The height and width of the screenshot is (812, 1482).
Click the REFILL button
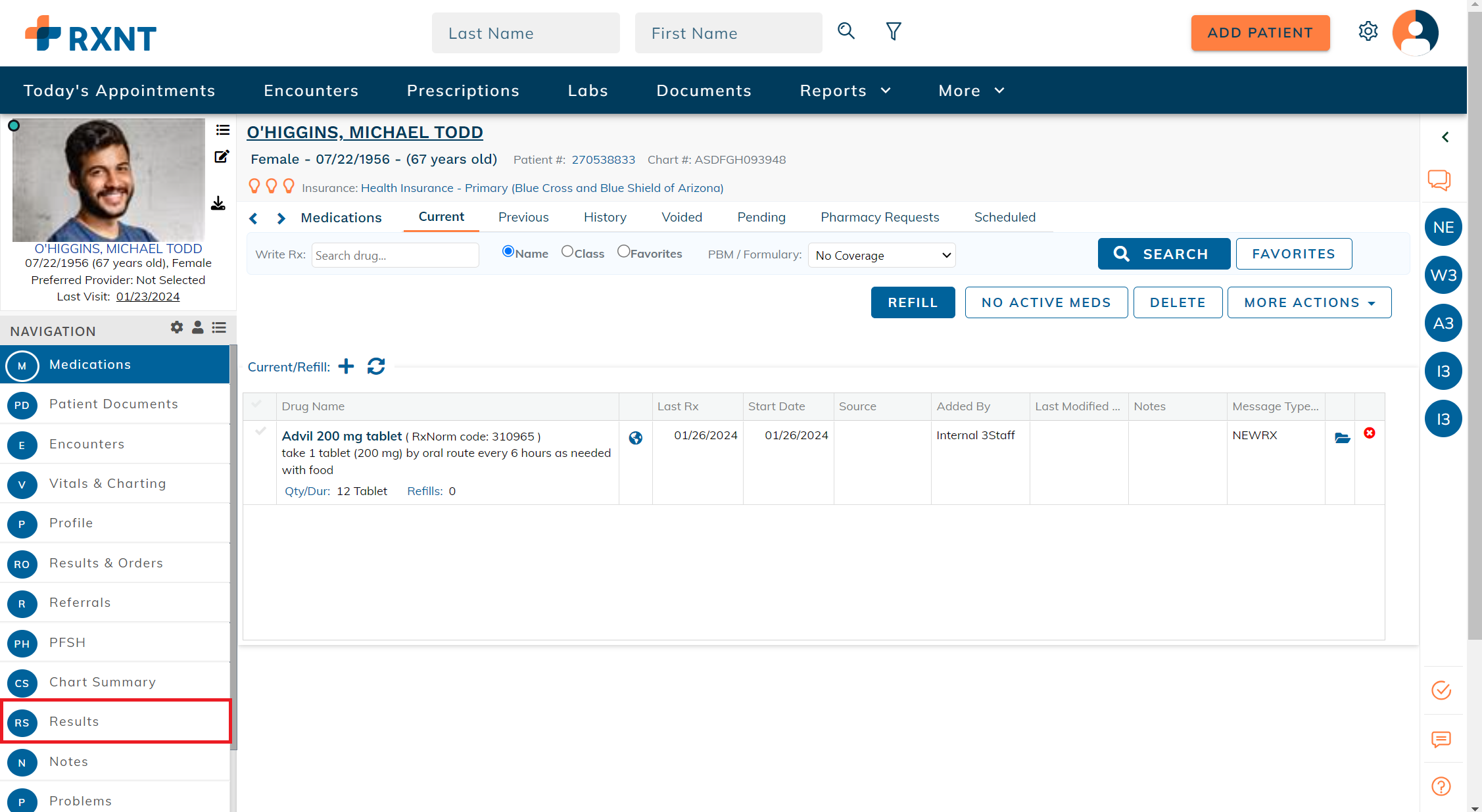tap(913, 302)
